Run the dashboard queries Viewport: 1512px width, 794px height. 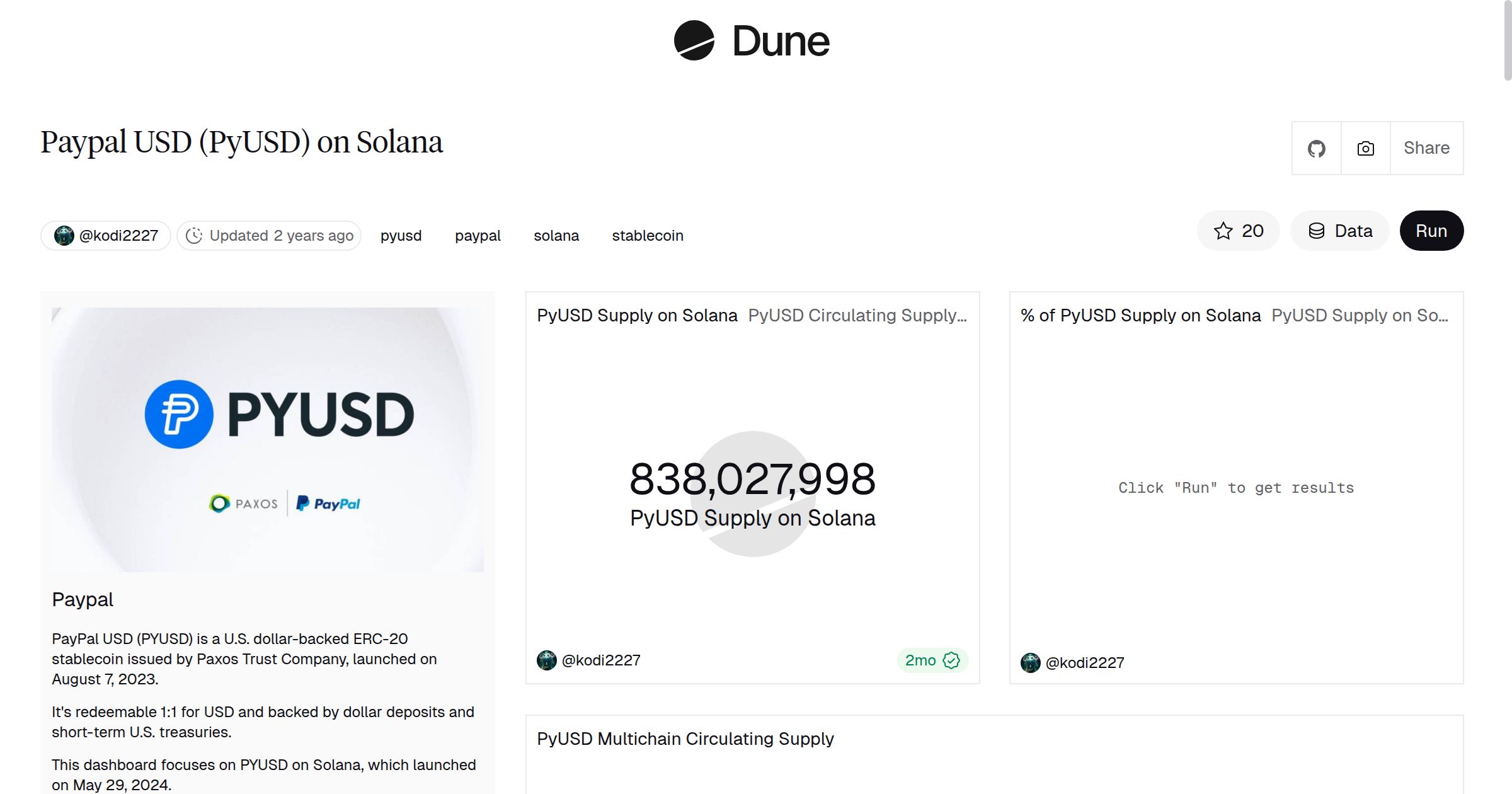point(1431,231)
